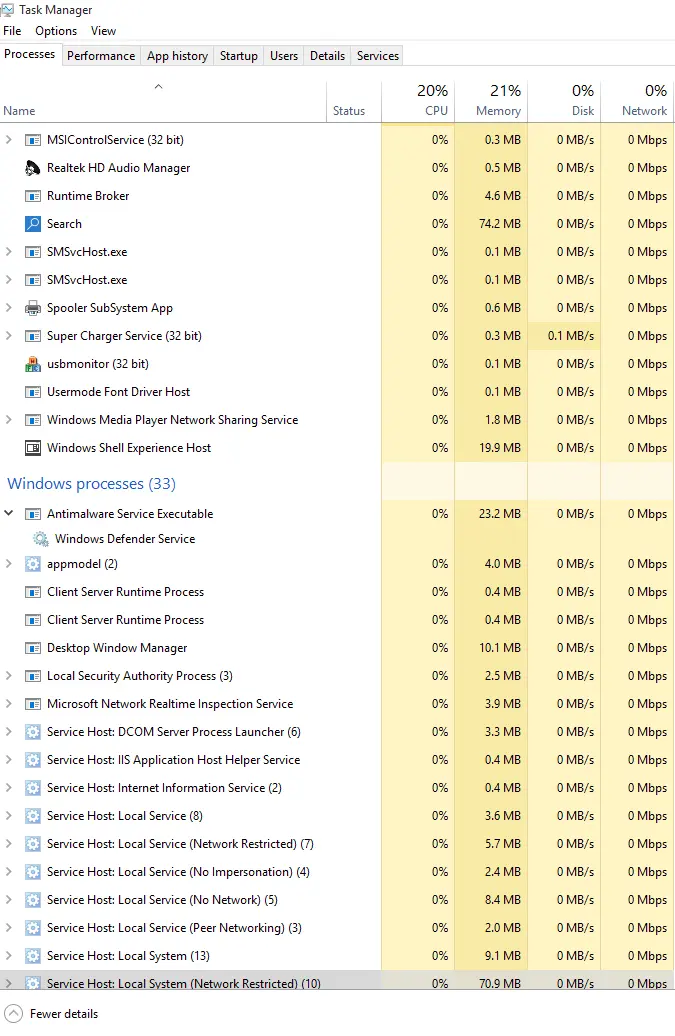This screenshot has height=1036, width=675.
Task: Click the Search magnifier icon
Action: [32, 224]
